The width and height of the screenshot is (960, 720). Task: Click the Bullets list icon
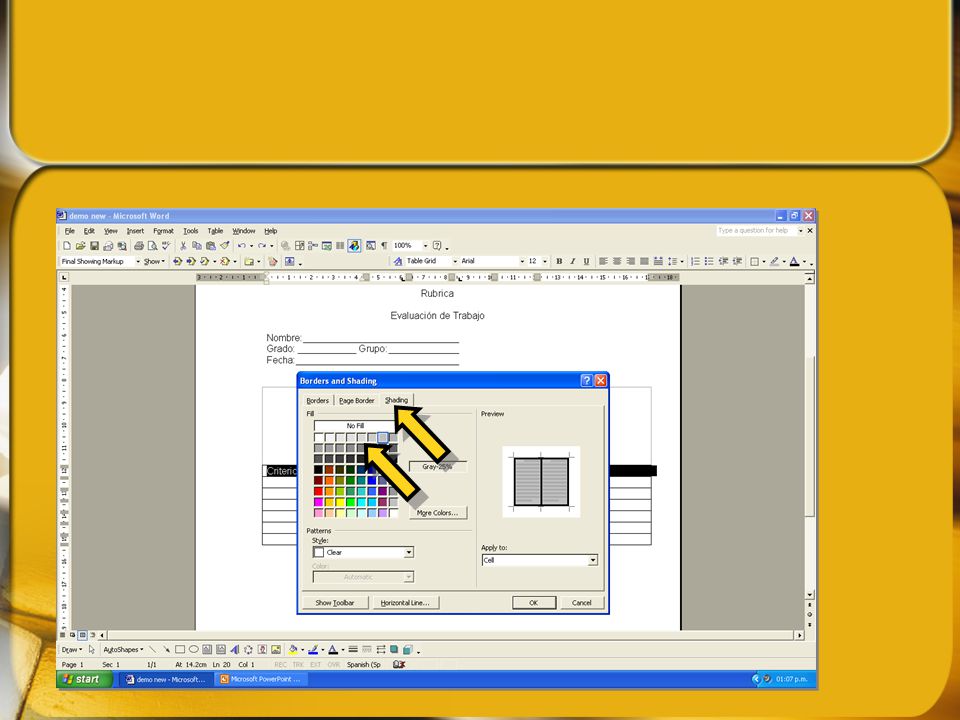pos(709,261)
